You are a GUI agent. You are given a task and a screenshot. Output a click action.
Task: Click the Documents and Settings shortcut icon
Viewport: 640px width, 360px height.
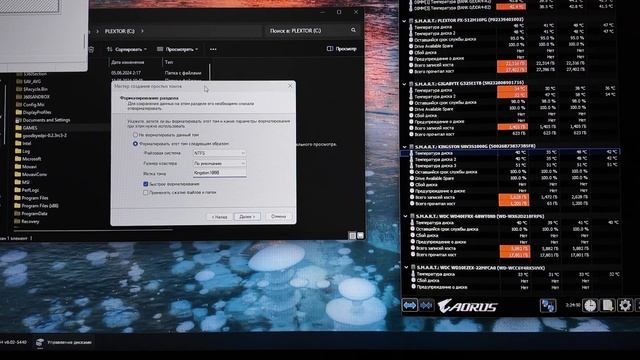click(18, 120)
